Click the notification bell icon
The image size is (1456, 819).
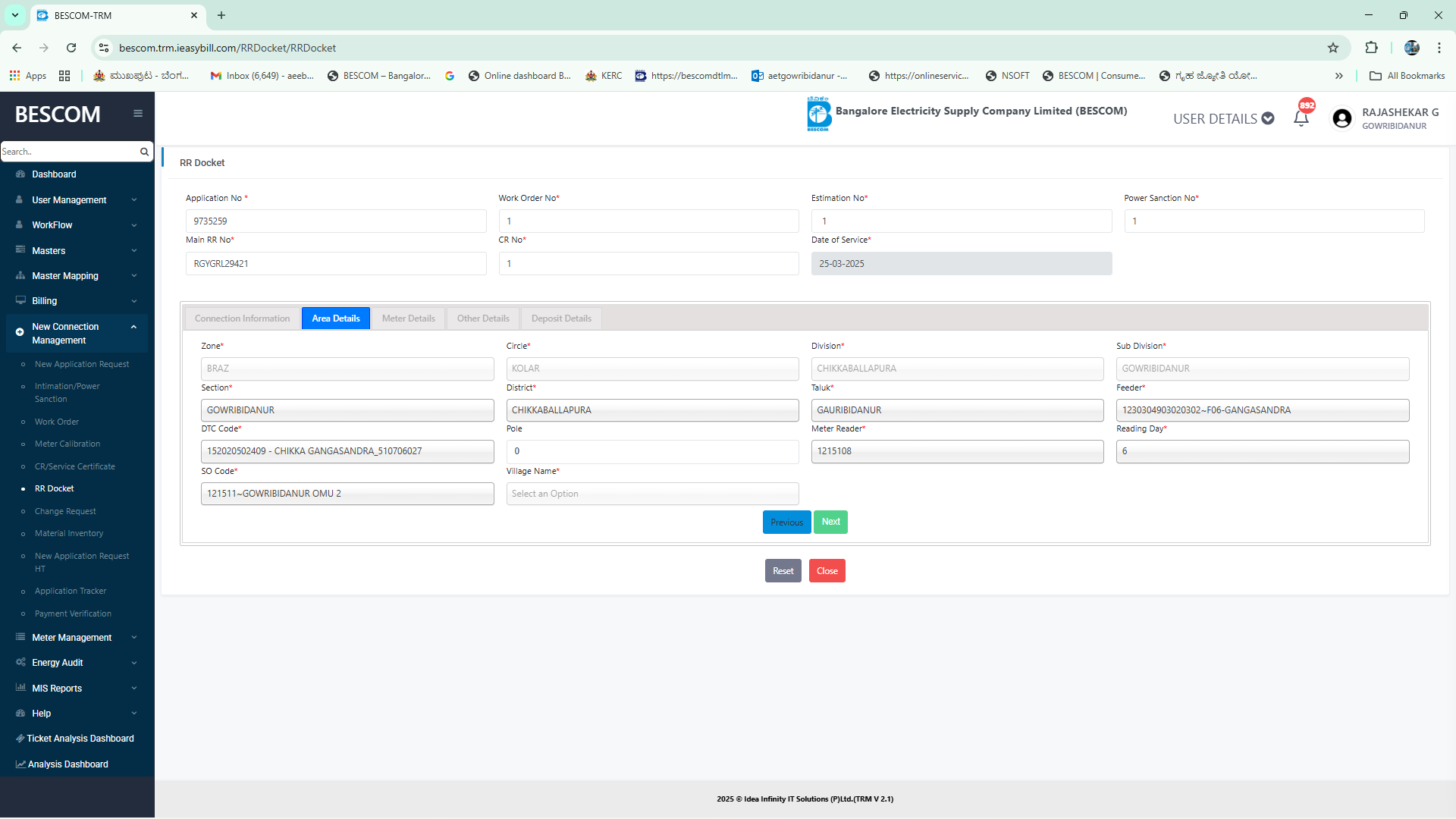click(x=1301, y=118)
